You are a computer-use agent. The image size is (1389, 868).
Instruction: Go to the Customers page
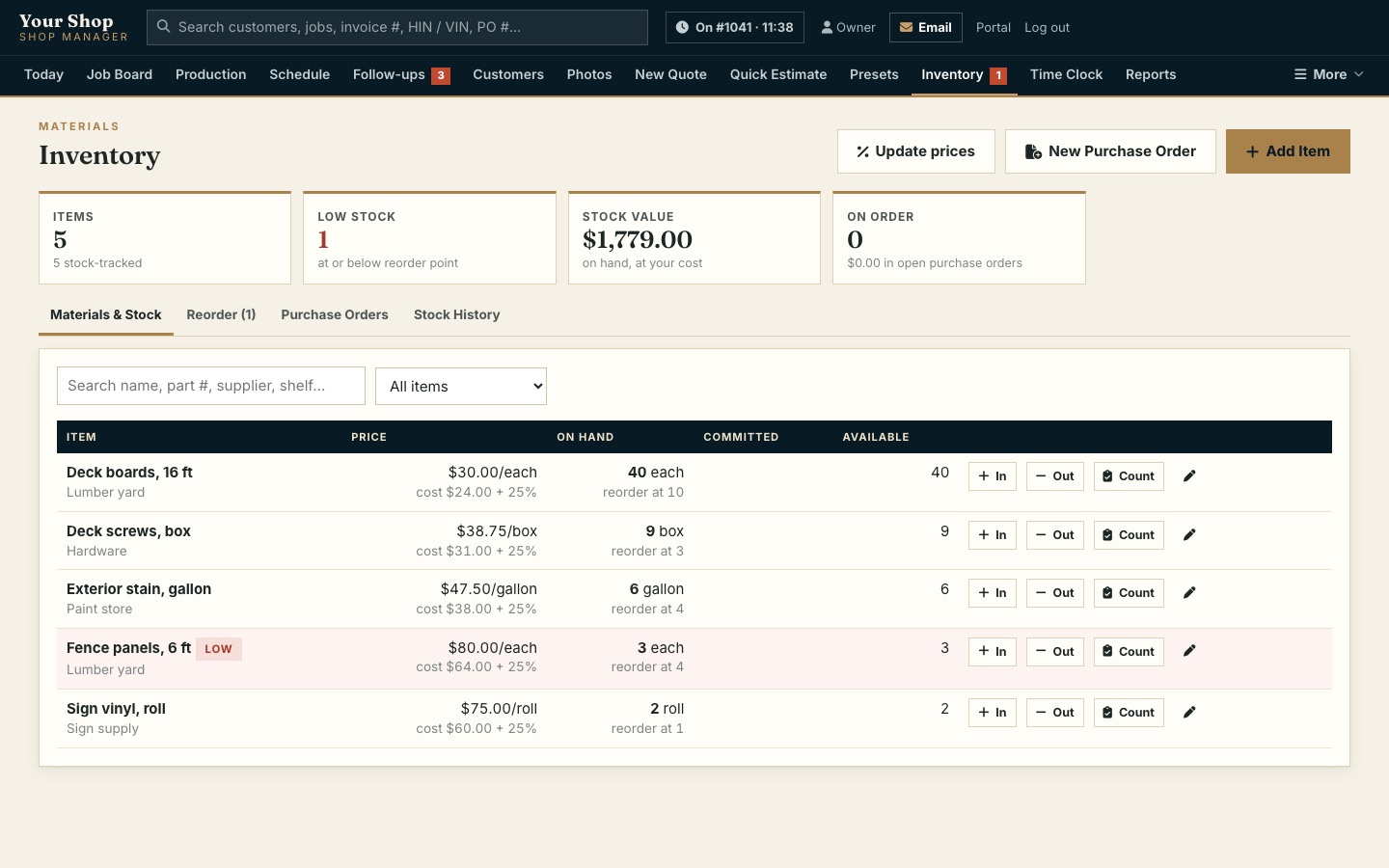(508, 74)
